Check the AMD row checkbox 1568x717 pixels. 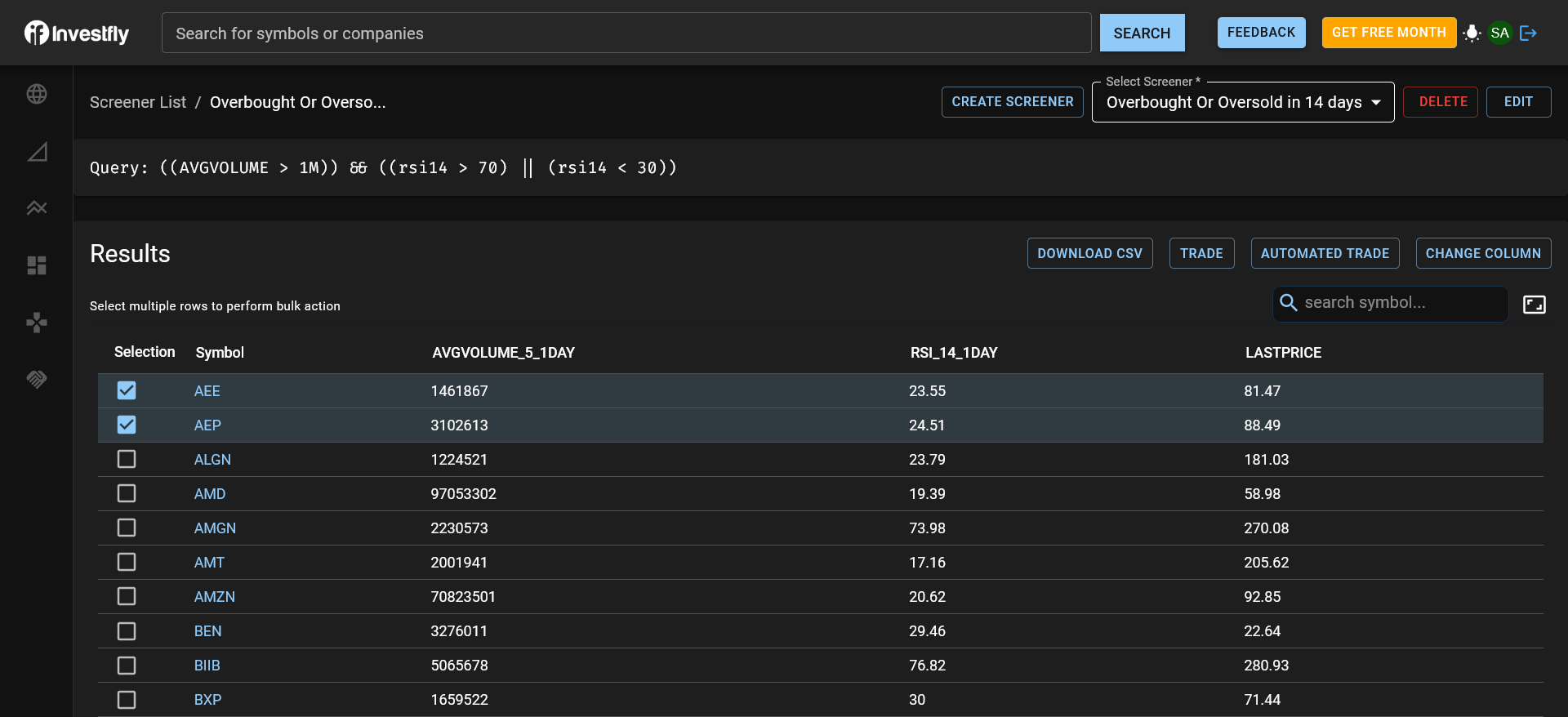tap(127, 493)
